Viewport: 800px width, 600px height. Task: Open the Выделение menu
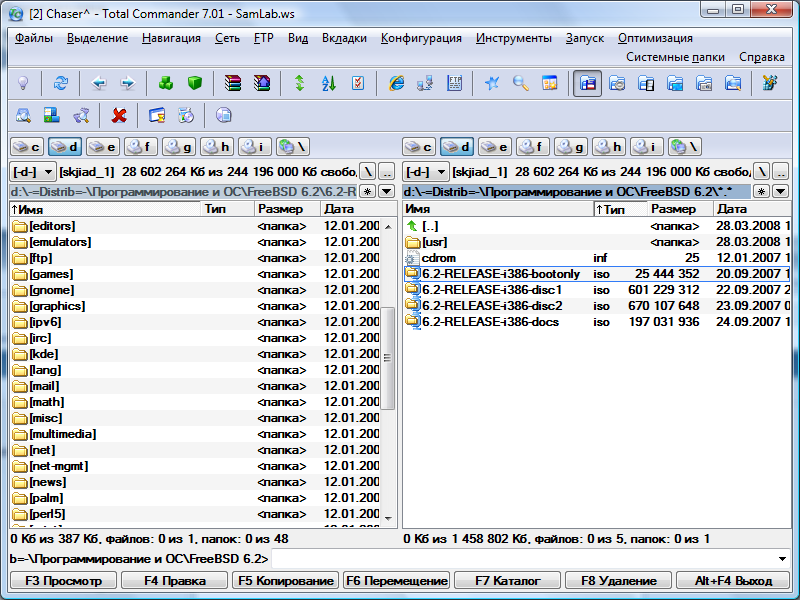click(x=97, y=38)
